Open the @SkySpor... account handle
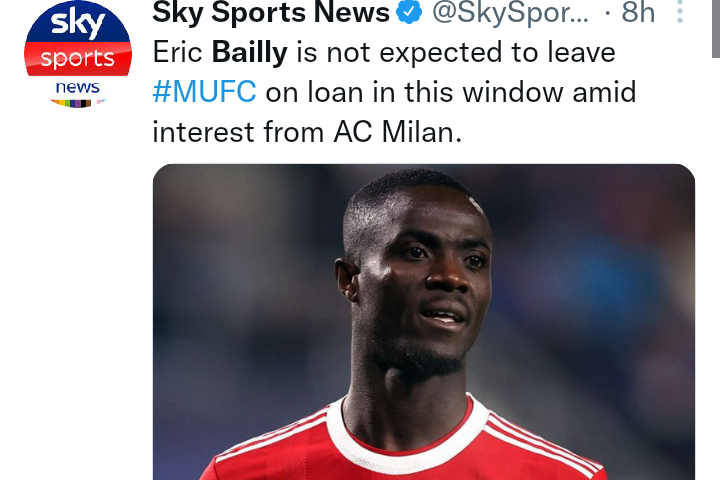The image size is (720, 480). click(510, 12)
